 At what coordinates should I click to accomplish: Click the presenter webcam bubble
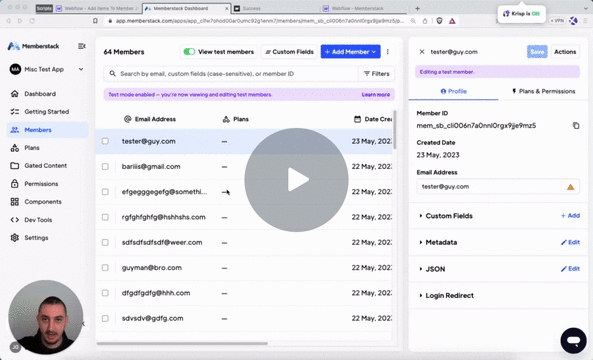(46, 317)
